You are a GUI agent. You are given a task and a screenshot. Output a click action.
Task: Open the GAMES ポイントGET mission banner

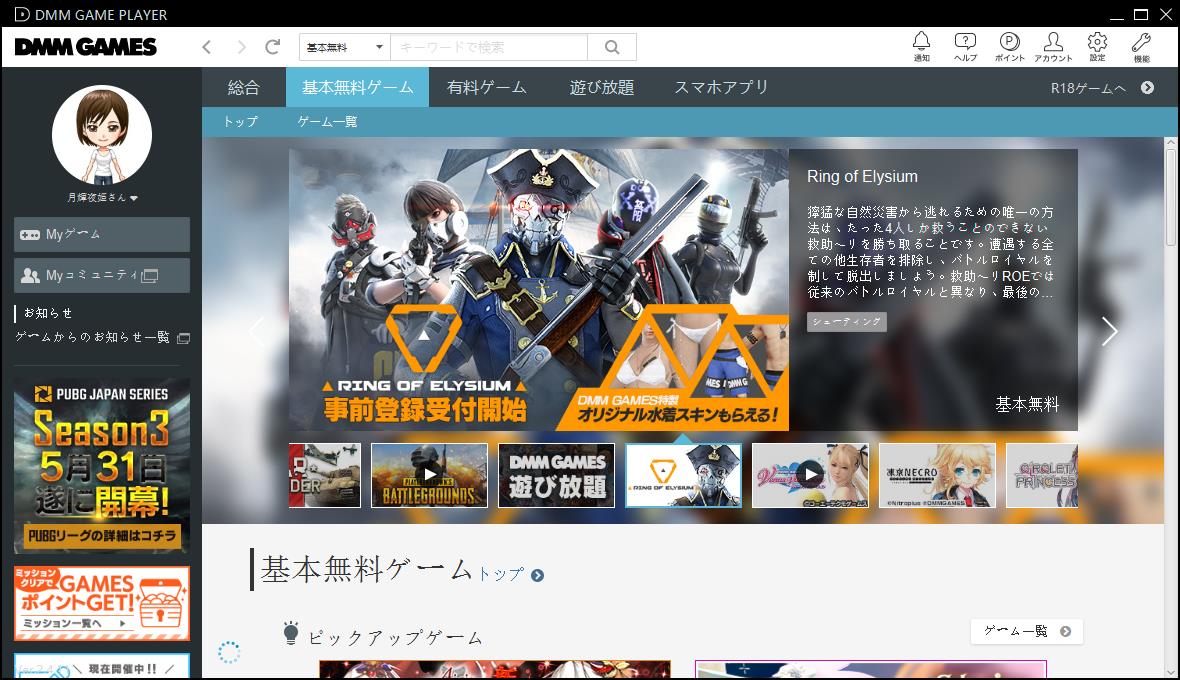pos(102,603)
